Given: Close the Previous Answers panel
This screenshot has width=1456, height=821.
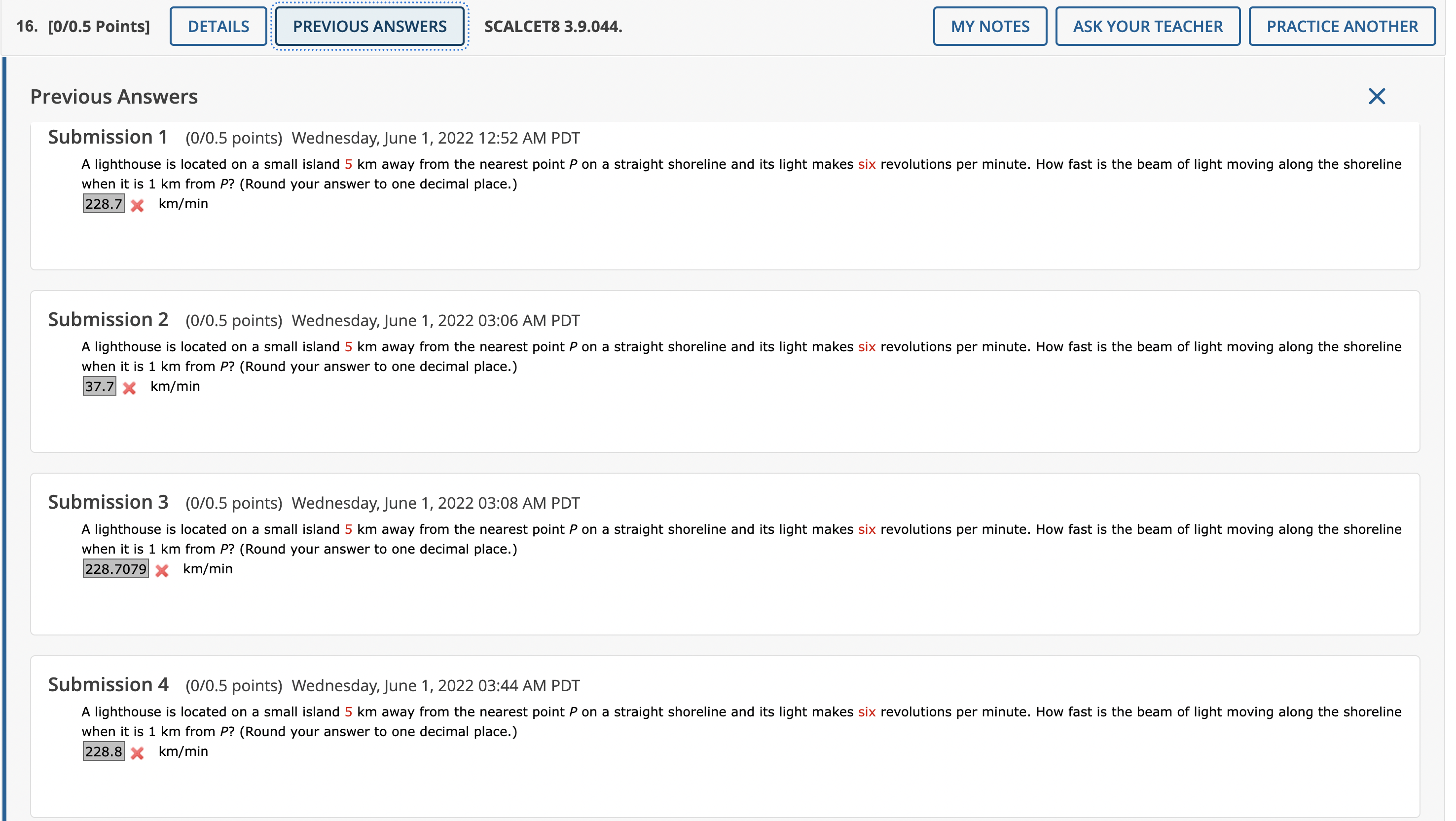Looking at the screenshot, I should pyautogui.click(x=1376, y=96).
